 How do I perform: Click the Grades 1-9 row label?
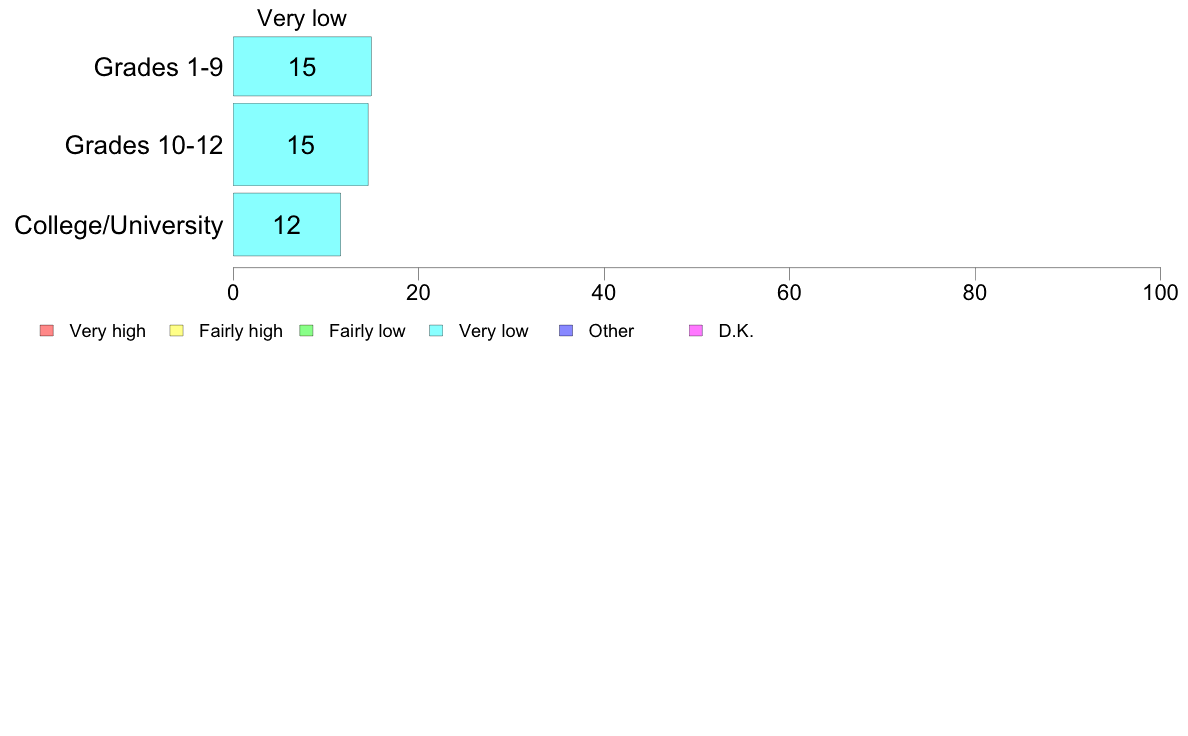click(158, 67)
